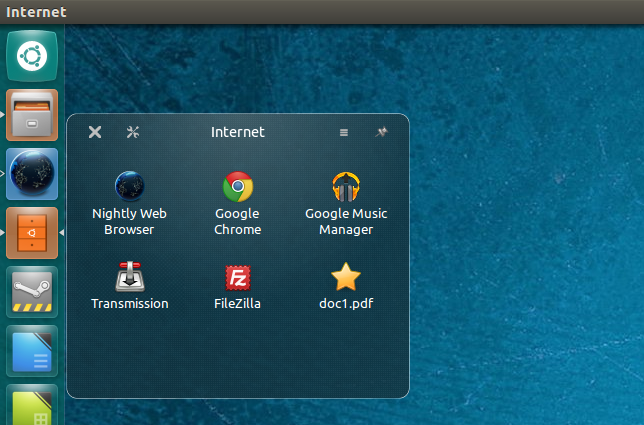Click the doc1.pdf file name

[x=346, y=303]
